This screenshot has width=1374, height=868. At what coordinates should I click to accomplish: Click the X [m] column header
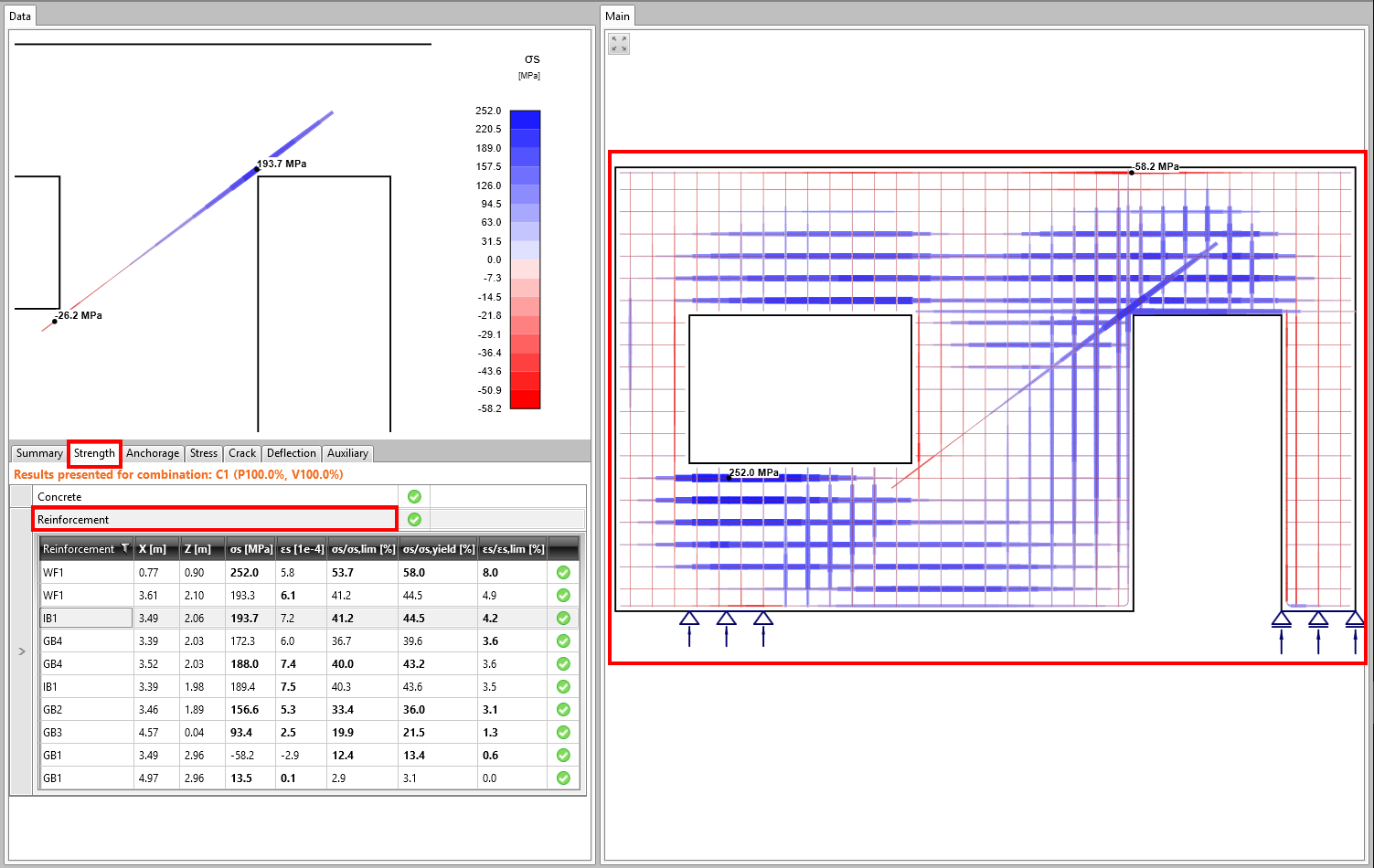(x=153, y=549)
